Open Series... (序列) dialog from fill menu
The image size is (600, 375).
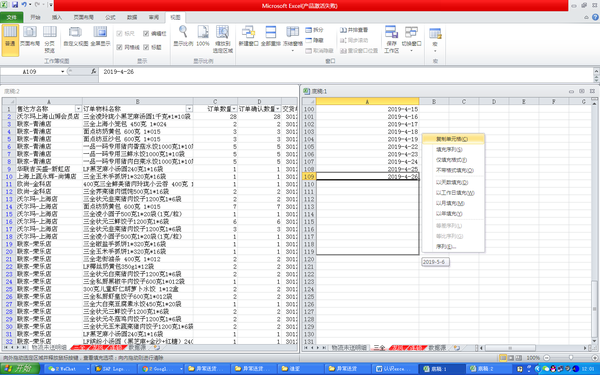[x=453, y=246]
